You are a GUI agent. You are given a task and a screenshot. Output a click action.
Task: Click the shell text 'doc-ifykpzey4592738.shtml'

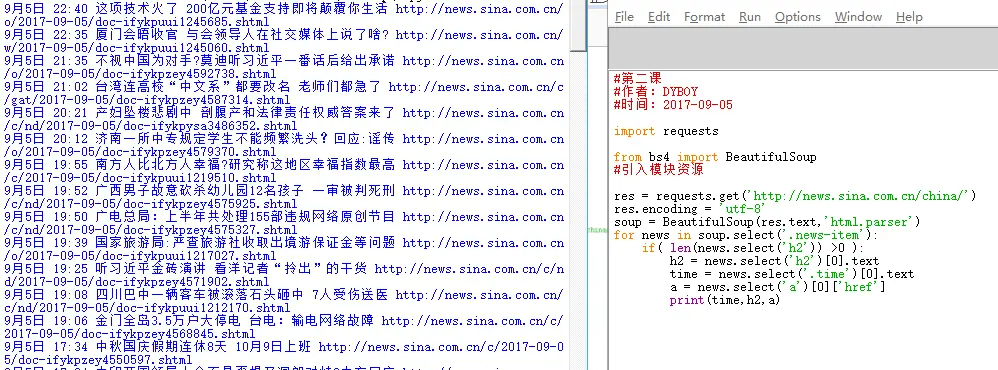coord(190,75)
